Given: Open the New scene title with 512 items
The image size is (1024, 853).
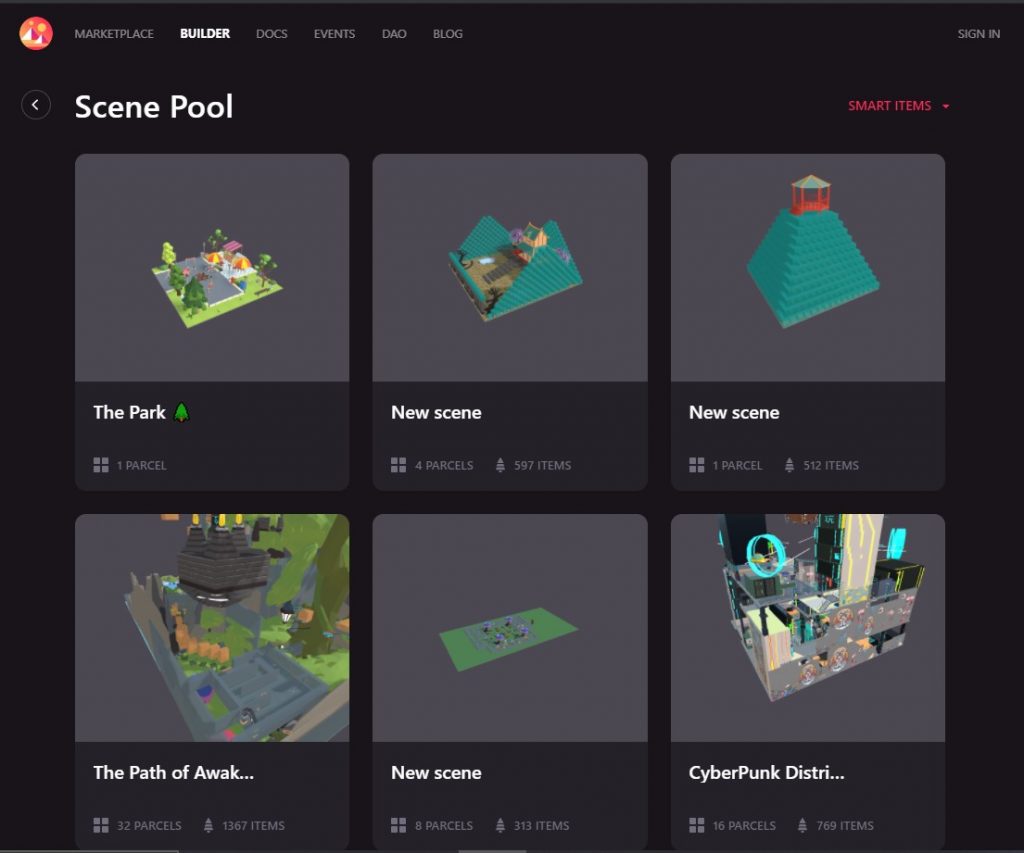Looking at the screenshot, I should tap(734, 412).
